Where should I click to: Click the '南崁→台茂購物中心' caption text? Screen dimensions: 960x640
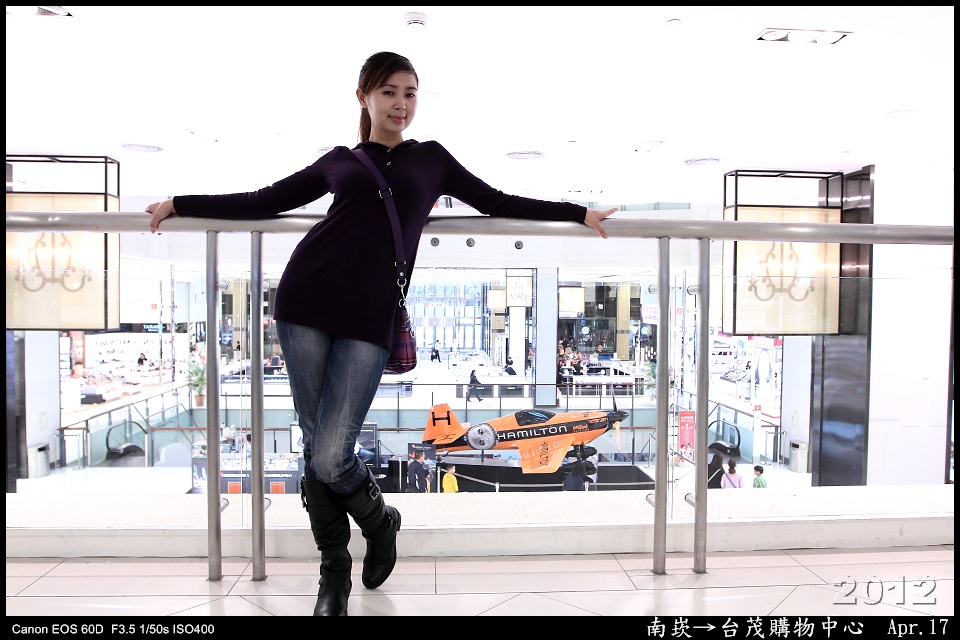755,627
